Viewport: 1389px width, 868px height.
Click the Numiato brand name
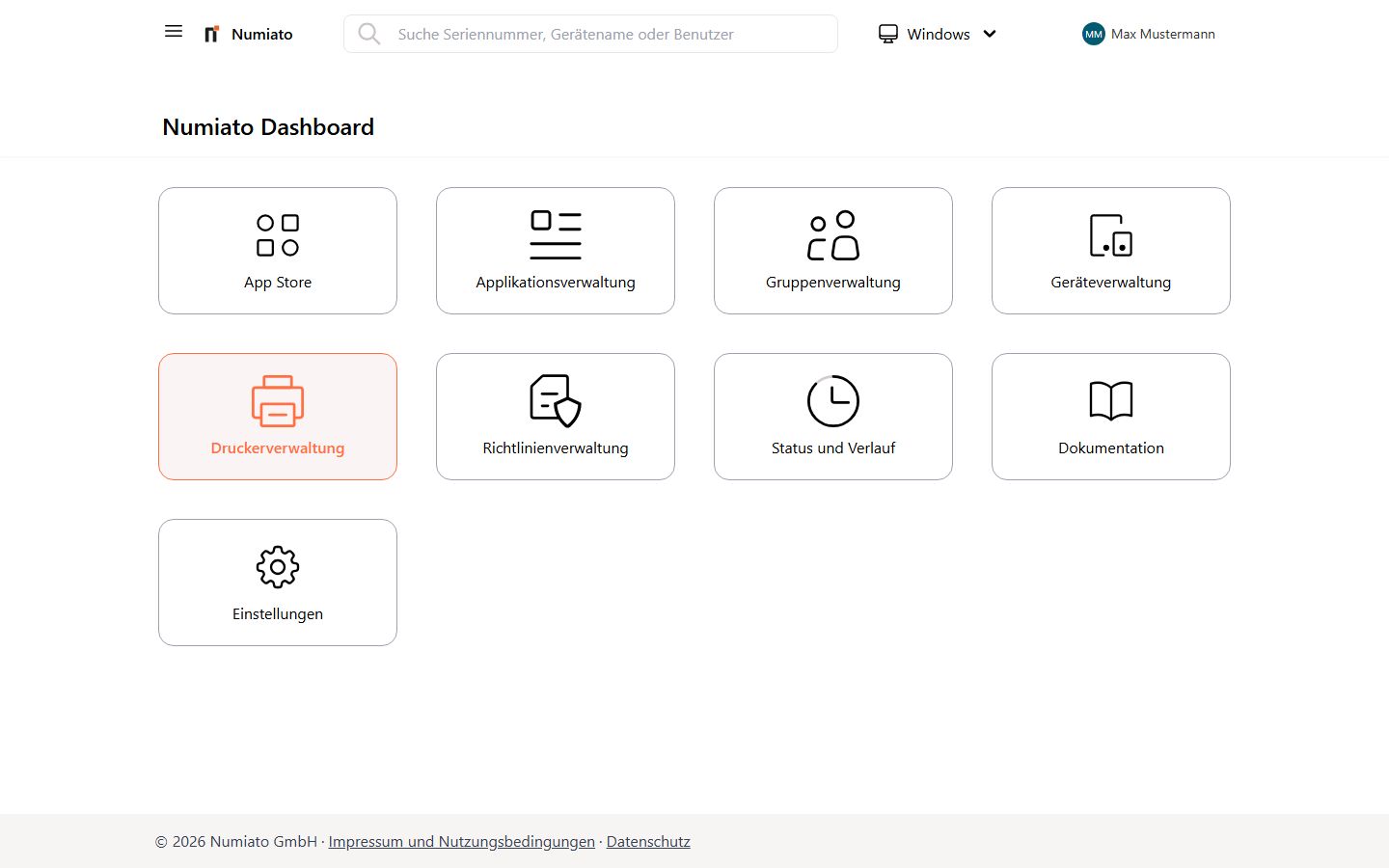click(x=261, y=34)
